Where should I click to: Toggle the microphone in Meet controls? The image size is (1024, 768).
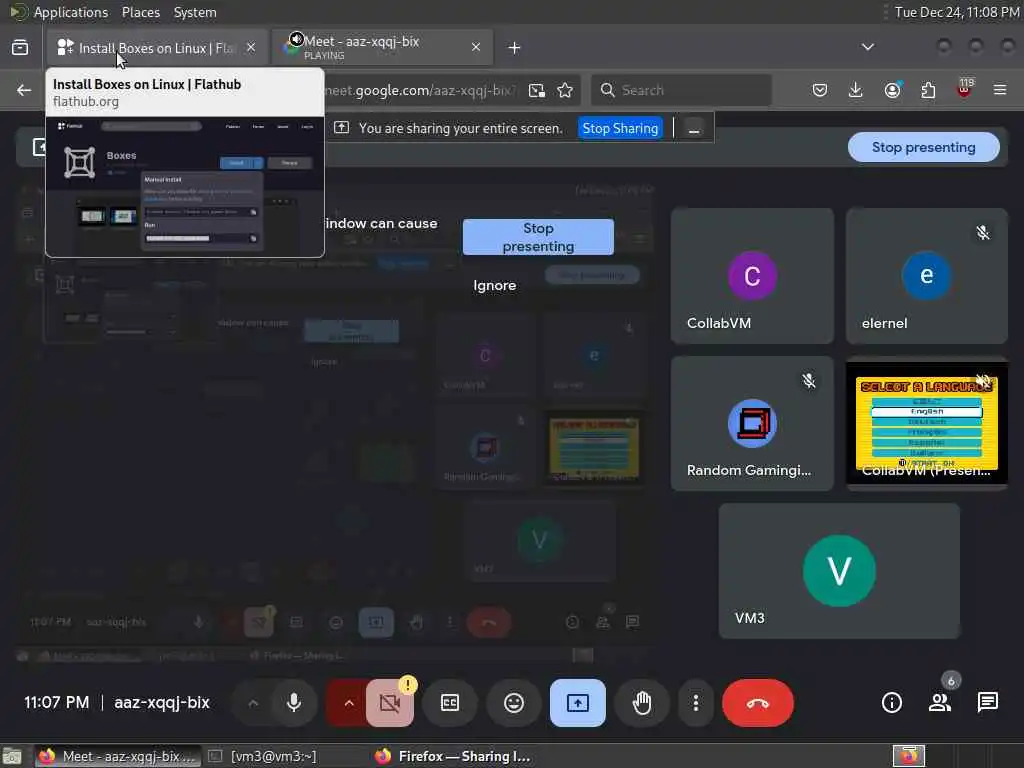[x=294, y=703]
